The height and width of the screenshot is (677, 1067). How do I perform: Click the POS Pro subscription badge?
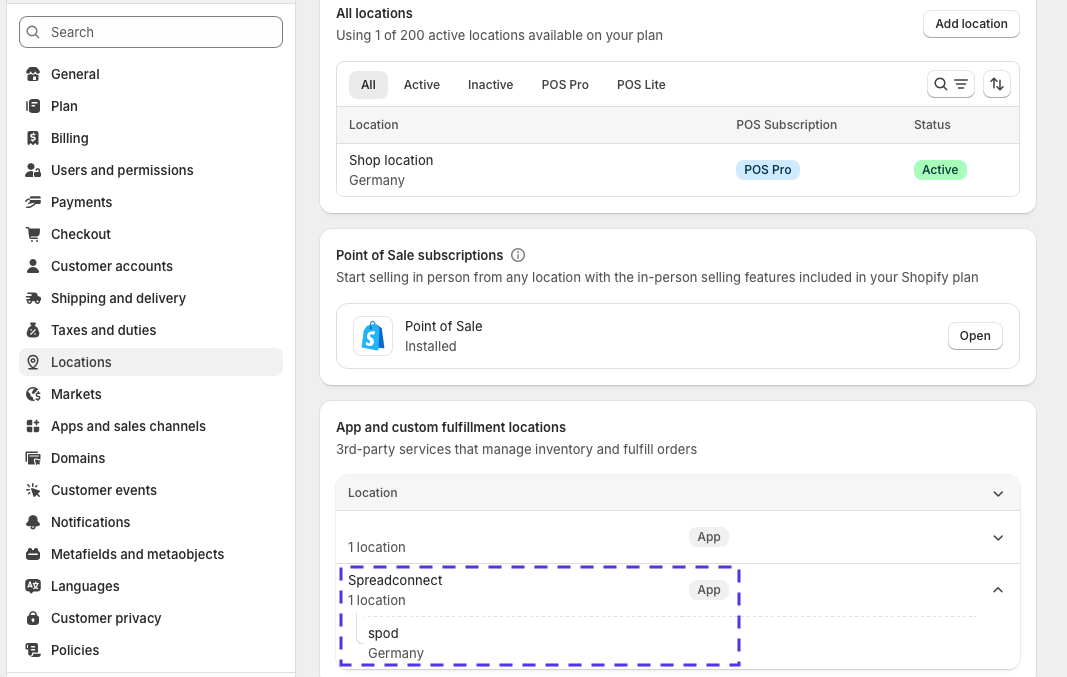[768, 170]
